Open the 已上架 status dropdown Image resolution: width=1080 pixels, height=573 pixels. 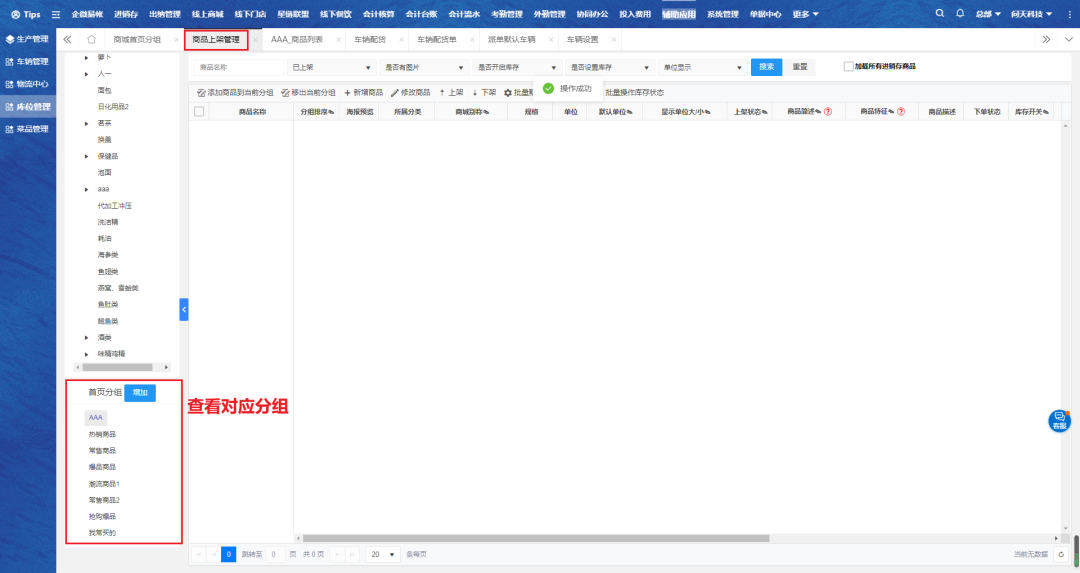pos(330,67)
